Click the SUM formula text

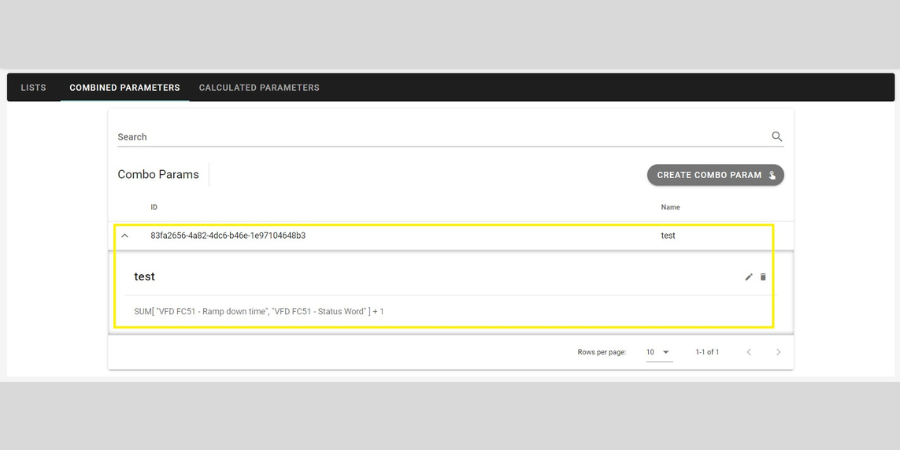pyautogui.click(x=259, y=312)
